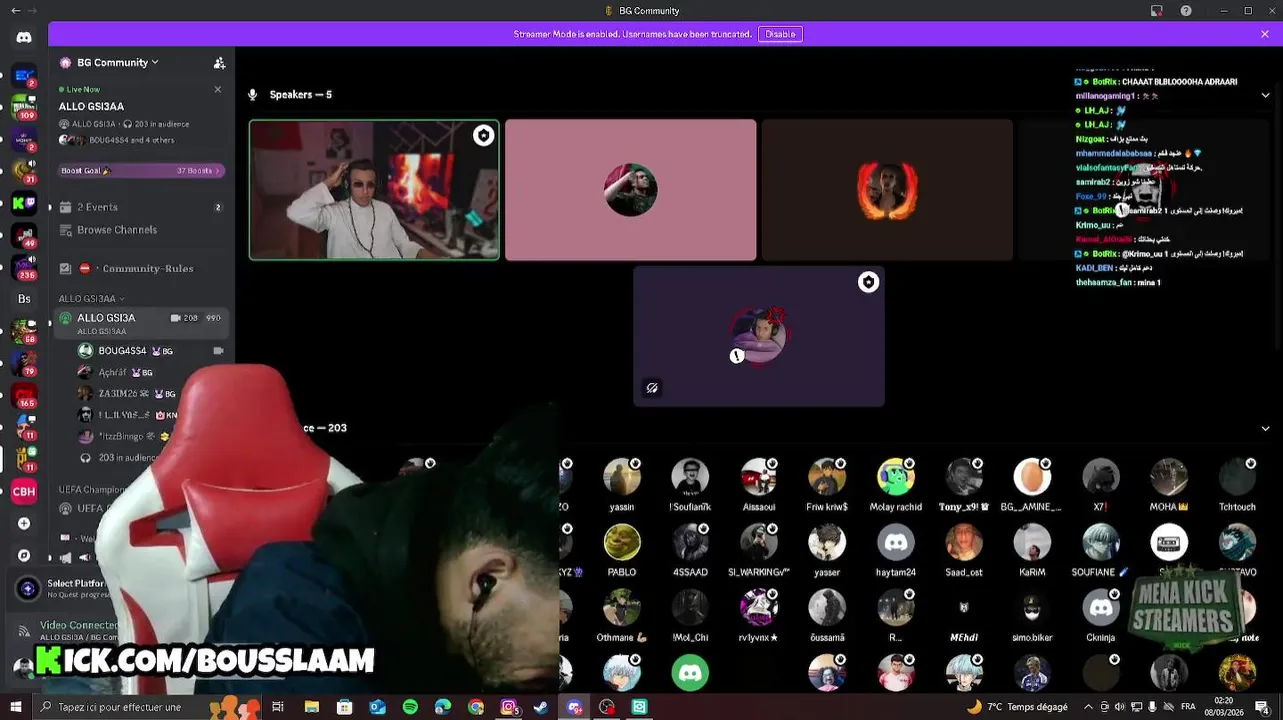Viewport: 1283px width, 720px height.
Task: Close the Streamer Mode notification banner
Action: (x=1265, y=34)
